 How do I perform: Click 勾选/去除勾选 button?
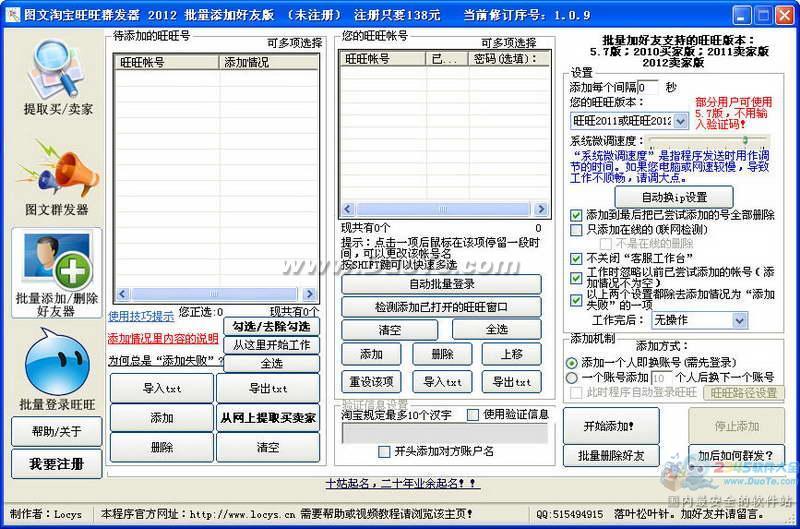pyautogui.click(x=271, y=326)
